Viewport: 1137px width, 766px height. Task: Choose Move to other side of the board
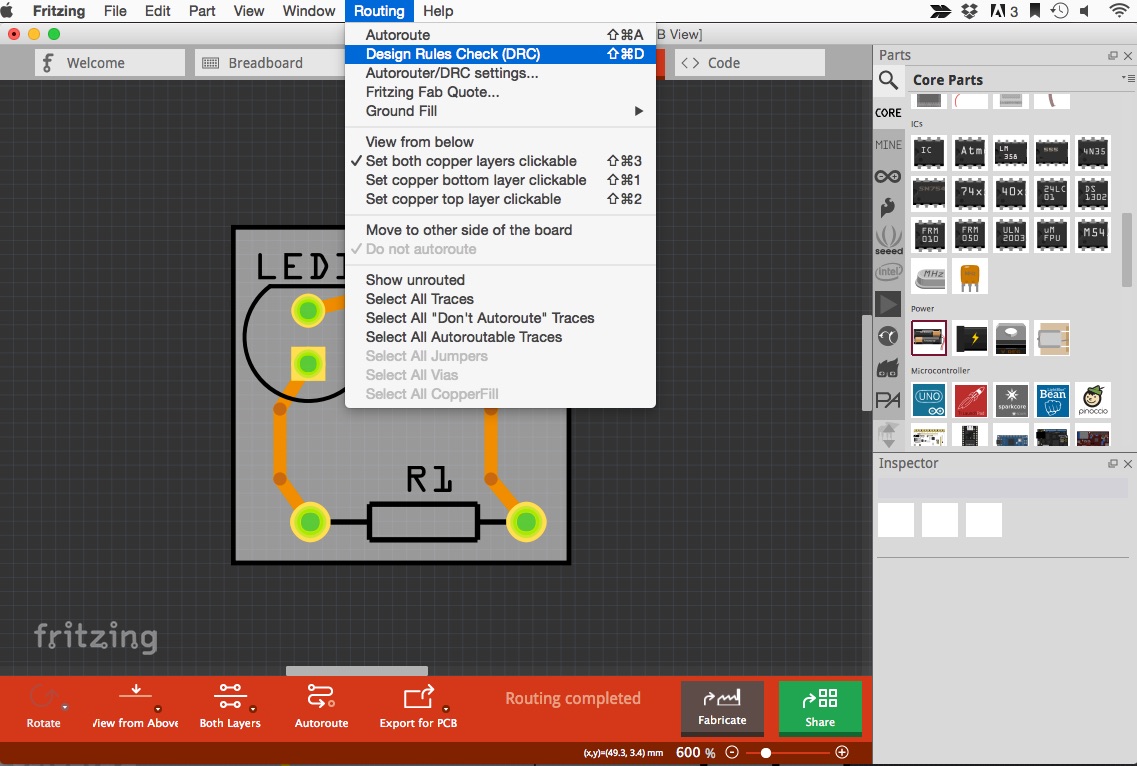click(x=500, y=230)
